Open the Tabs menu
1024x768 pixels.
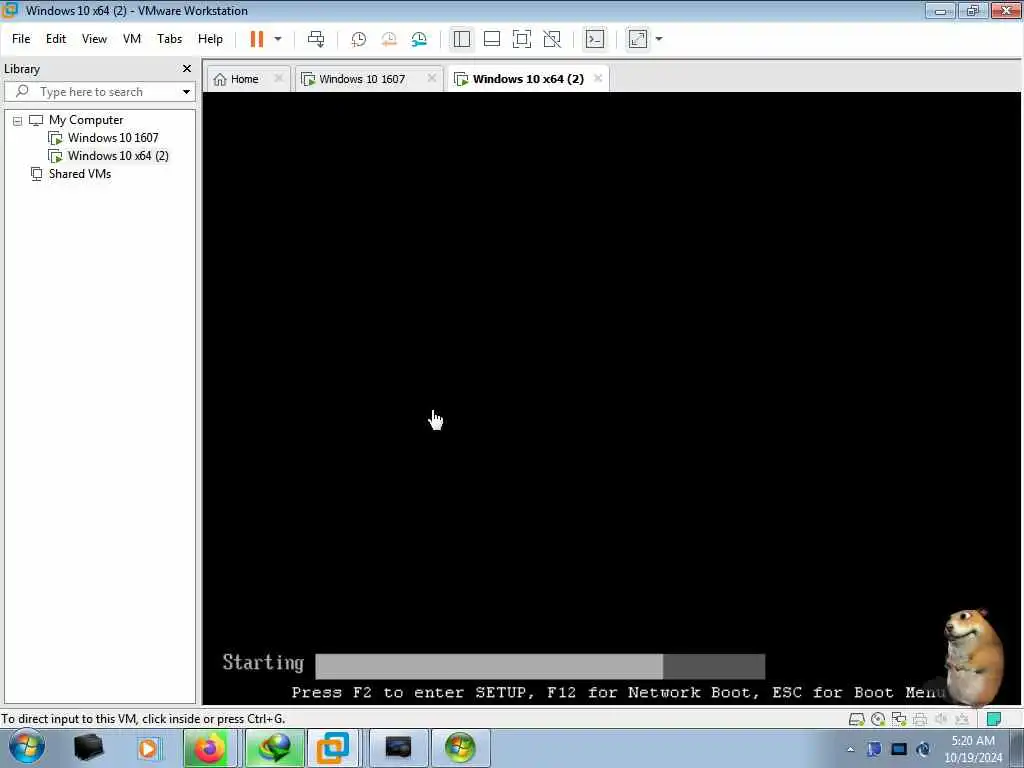(x=169, y=39)
